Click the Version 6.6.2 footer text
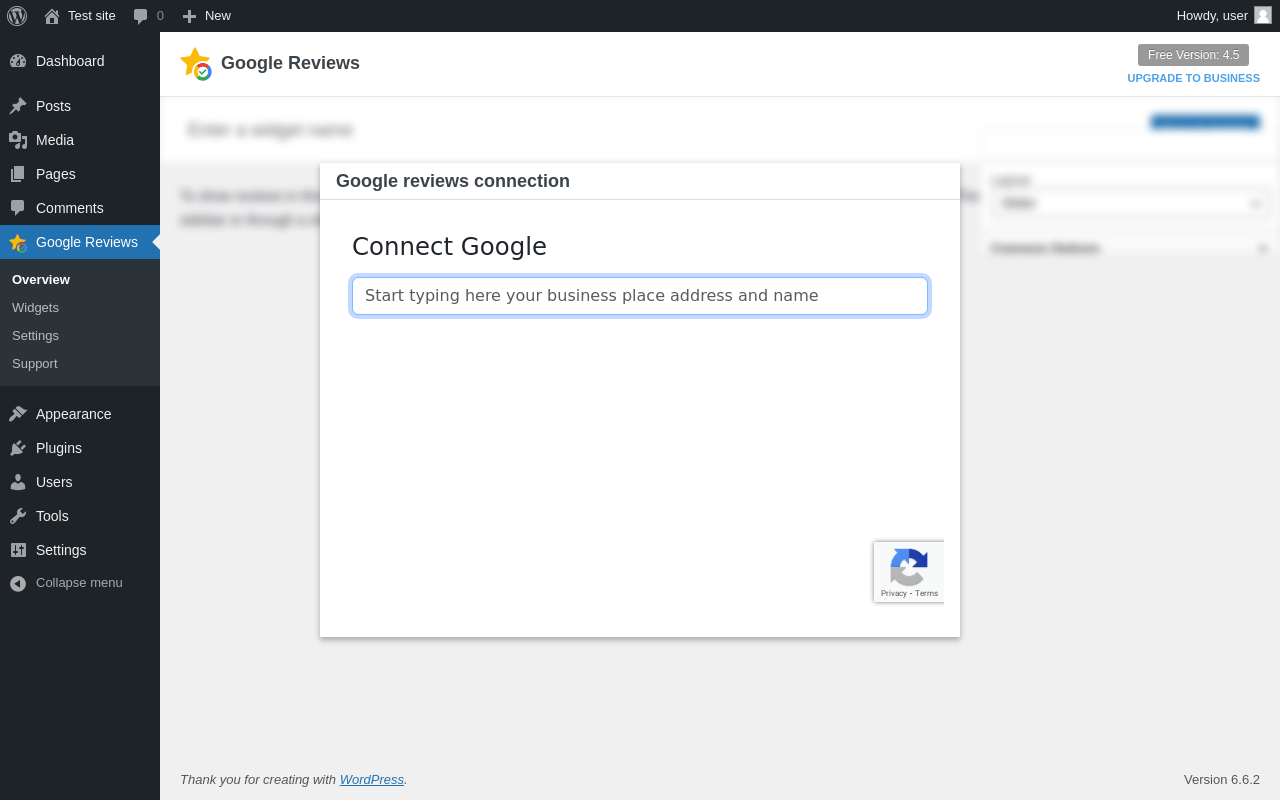 pyautogui.click(x=1222, y=779)
